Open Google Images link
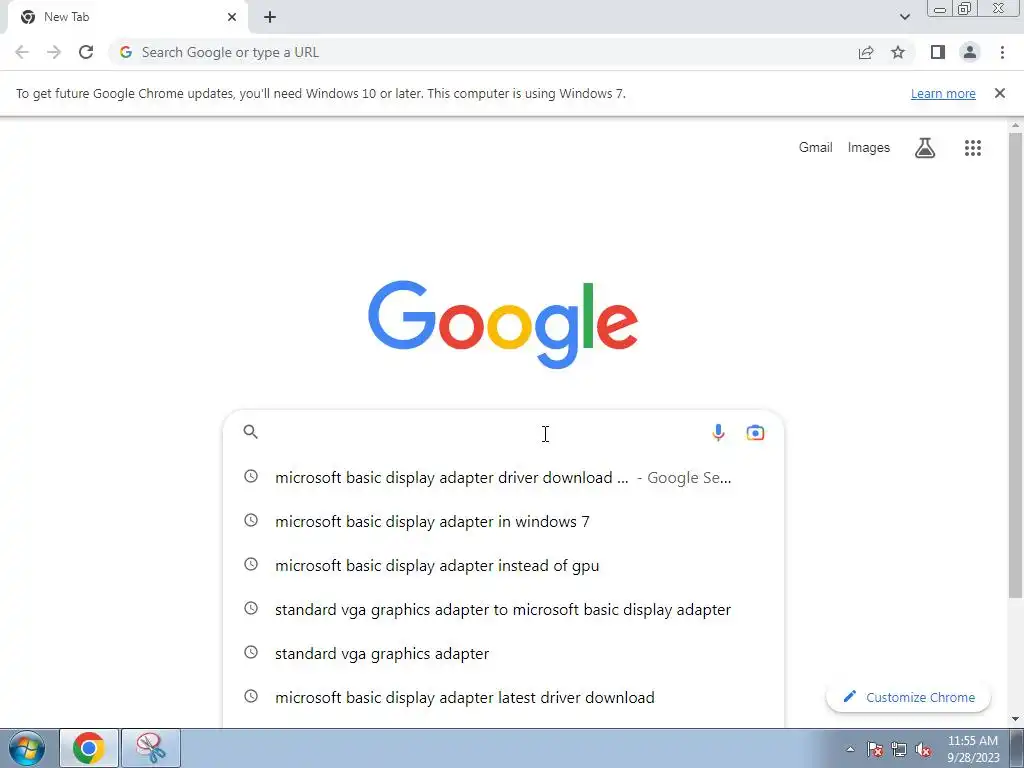Screen dimensions: 1024x768 869,148
